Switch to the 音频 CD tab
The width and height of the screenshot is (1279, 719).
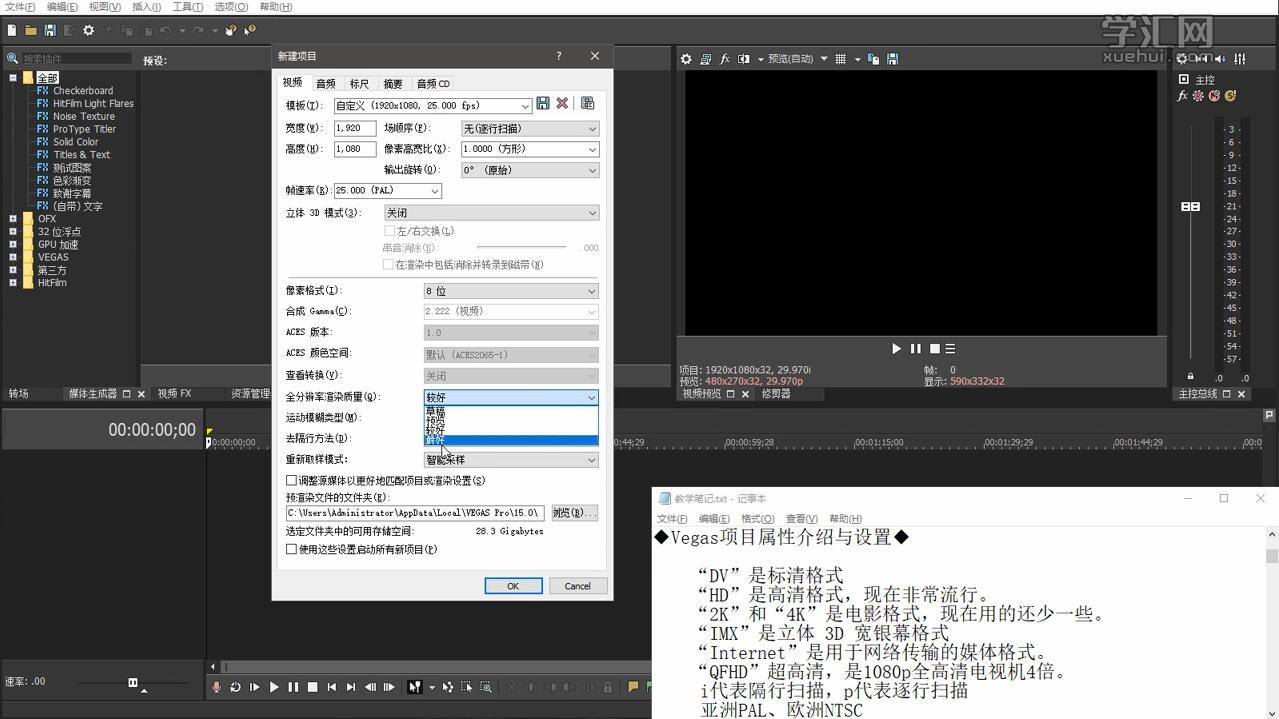coord(433,83)
